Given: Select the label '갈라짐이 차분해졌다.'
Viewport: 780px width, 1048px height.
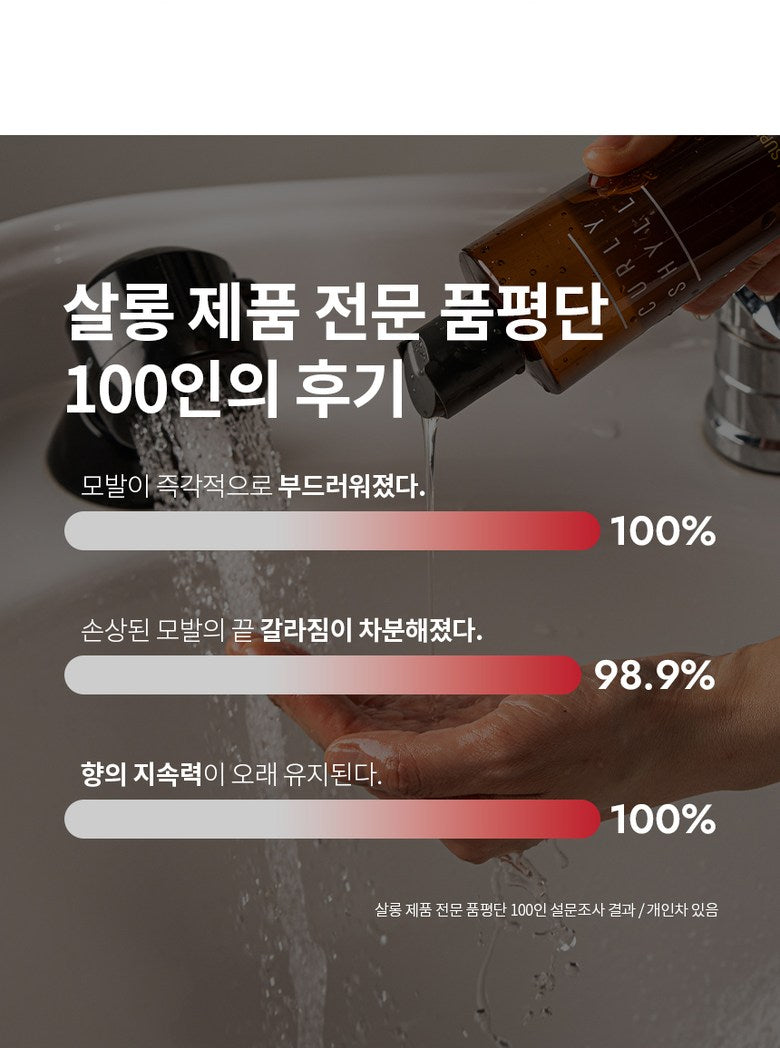Looking at the screenshot, I should [371, 632].
